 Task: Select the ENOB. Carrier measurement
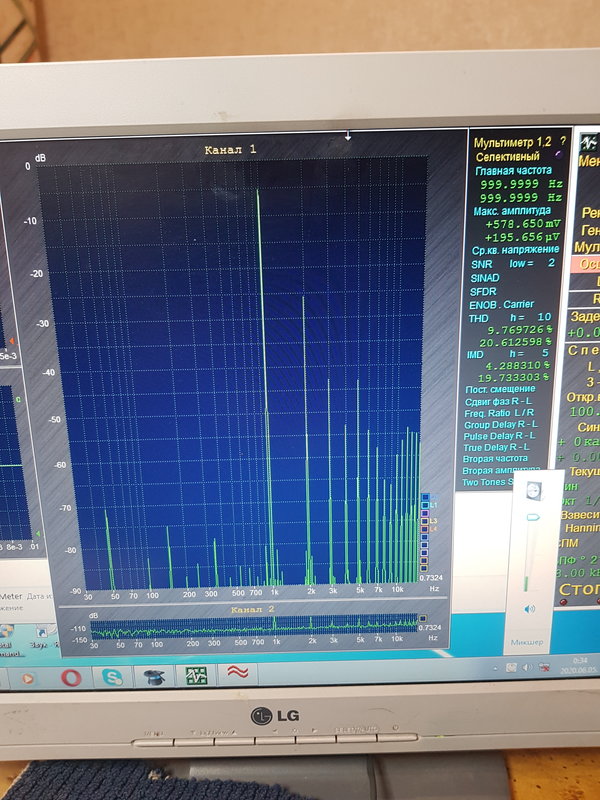tap(501, 304)
